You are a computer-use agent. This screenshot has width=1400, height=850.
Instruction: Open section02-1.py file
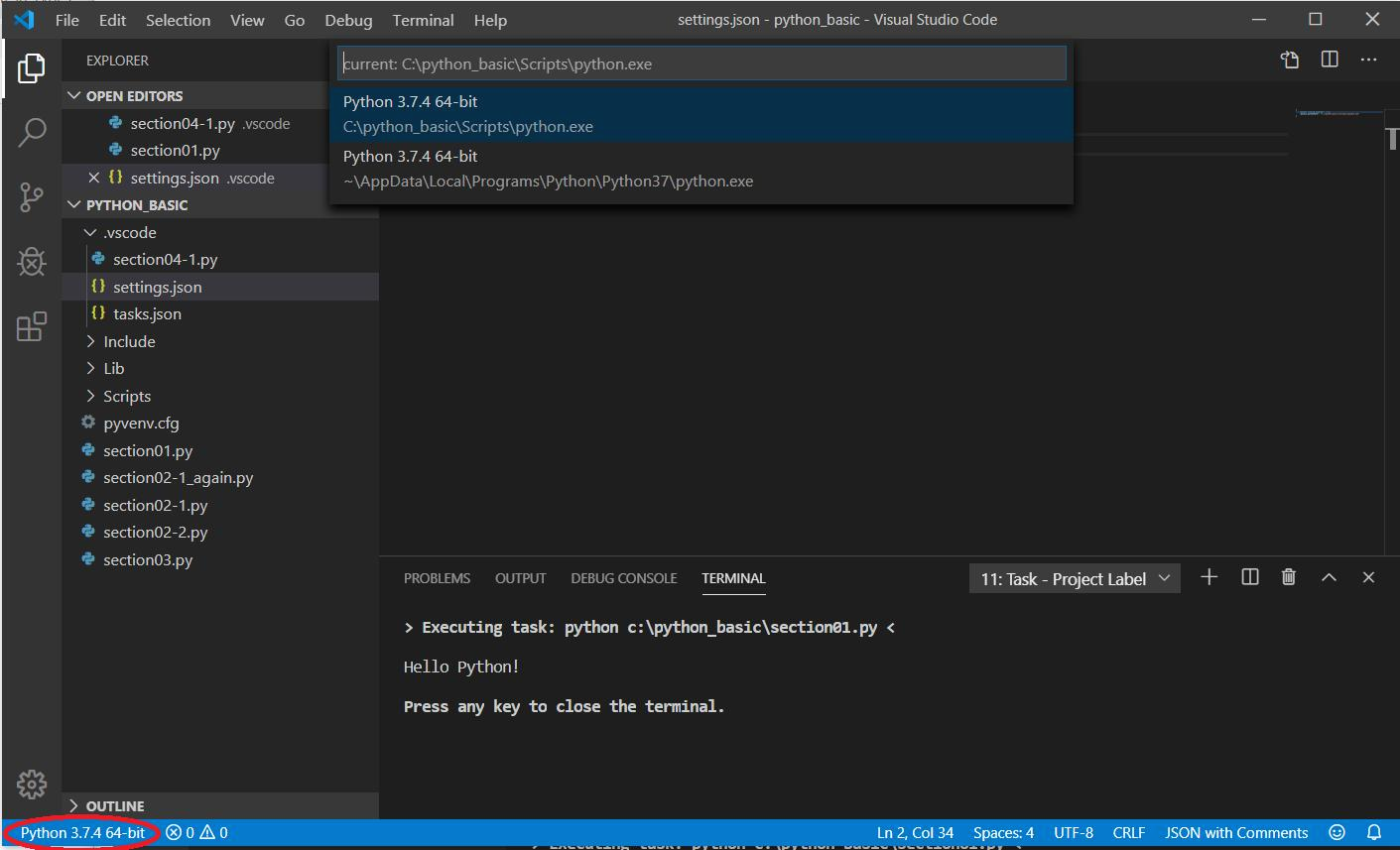[155, 505]
